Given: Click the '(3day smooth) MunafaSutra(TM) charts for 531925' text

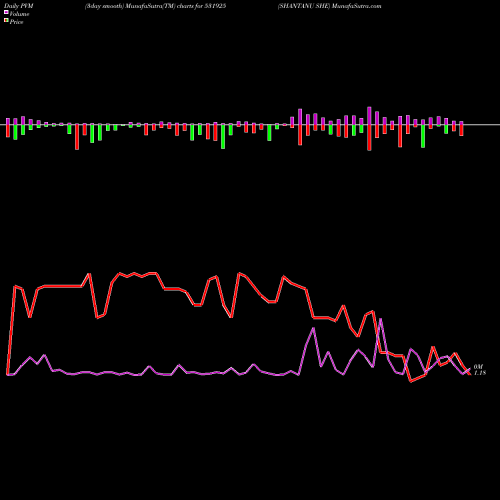Looking at the screenshot, I should tap(155, 6).
